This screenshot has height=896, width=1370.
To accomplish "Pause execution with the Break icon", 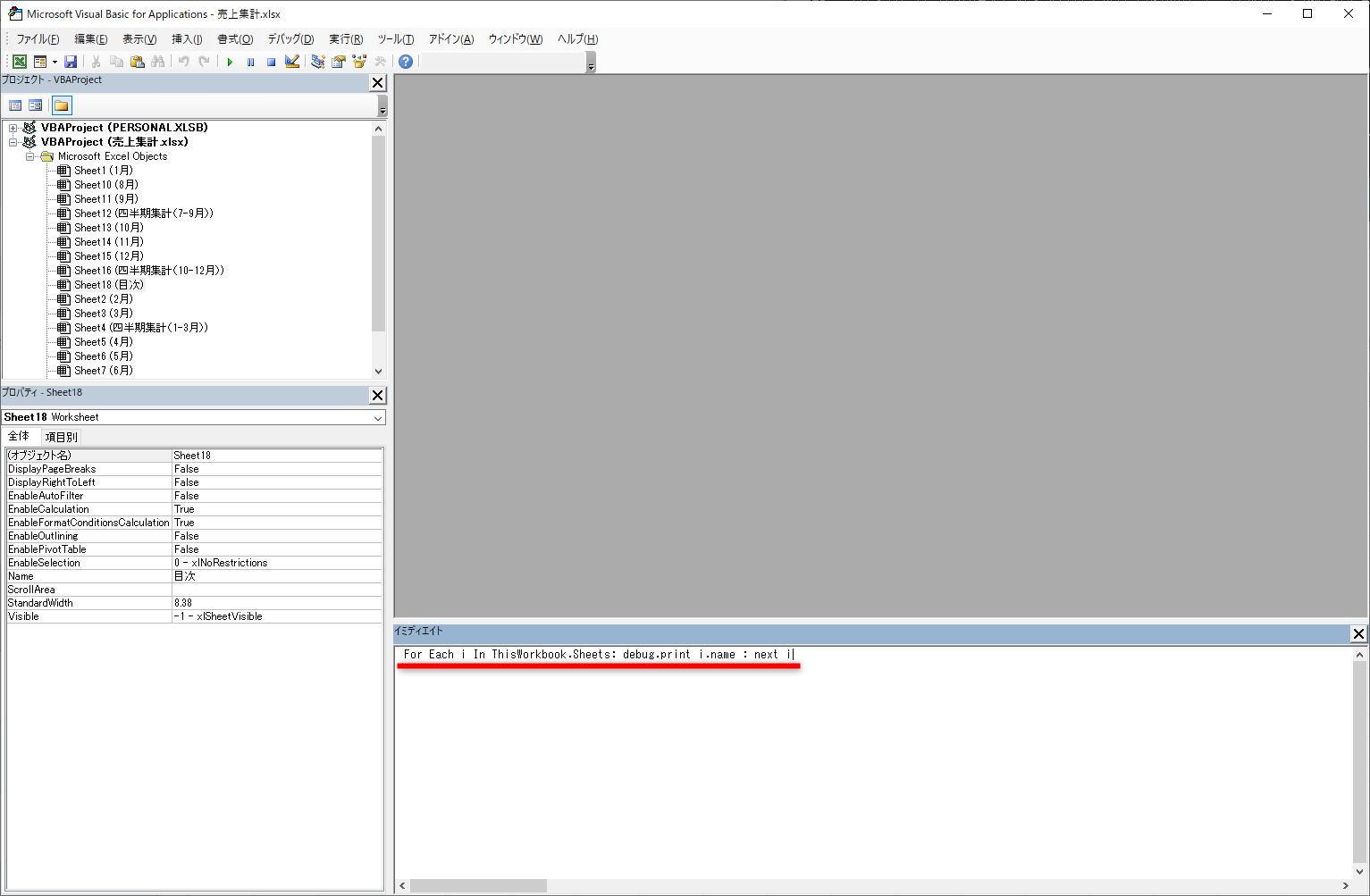I will pyautogui.click(x=251, y=61).
